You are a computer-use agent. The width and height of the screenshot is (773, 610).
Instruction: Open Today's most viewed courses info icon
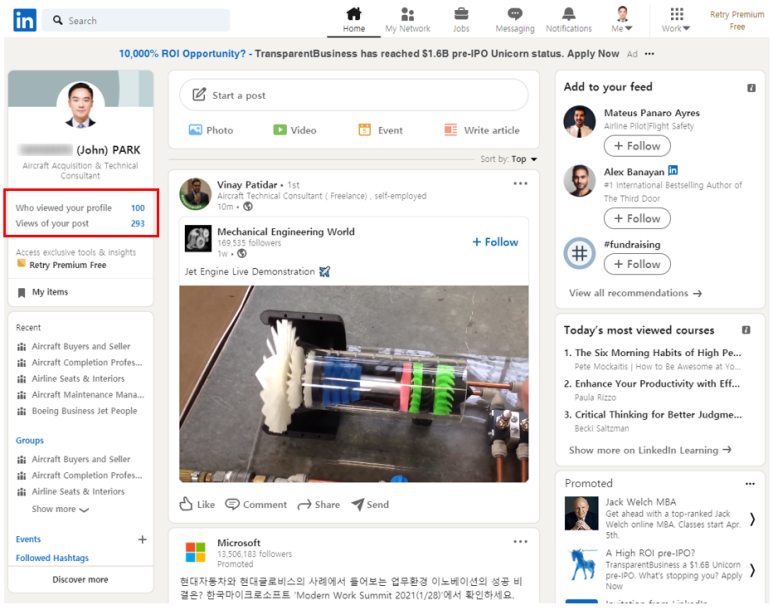click(x=746, y=330)
